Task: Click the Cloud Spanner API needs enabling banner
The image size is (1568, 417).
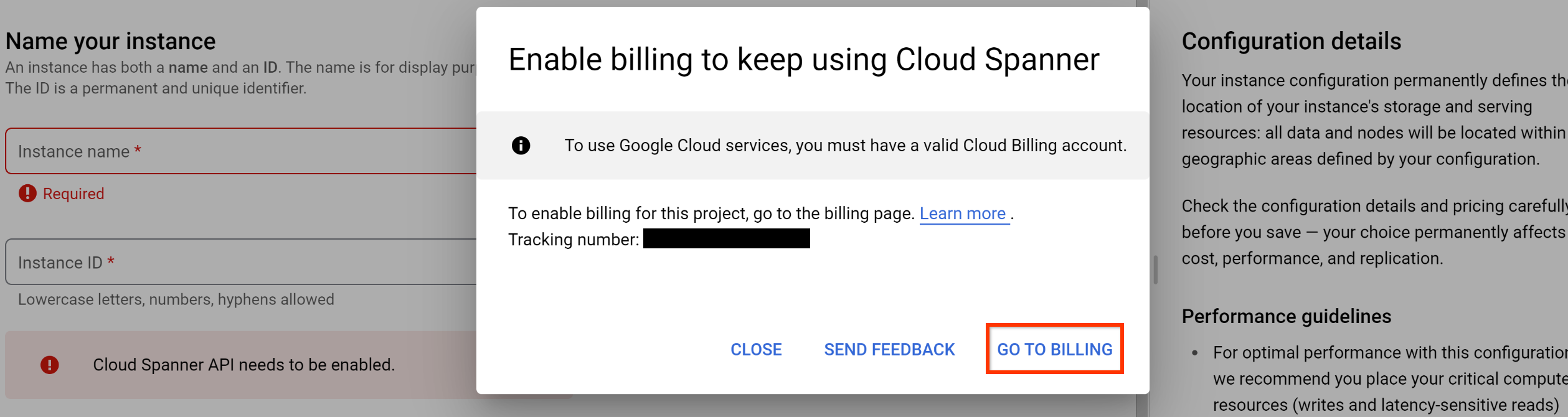Action: point(243,364)
